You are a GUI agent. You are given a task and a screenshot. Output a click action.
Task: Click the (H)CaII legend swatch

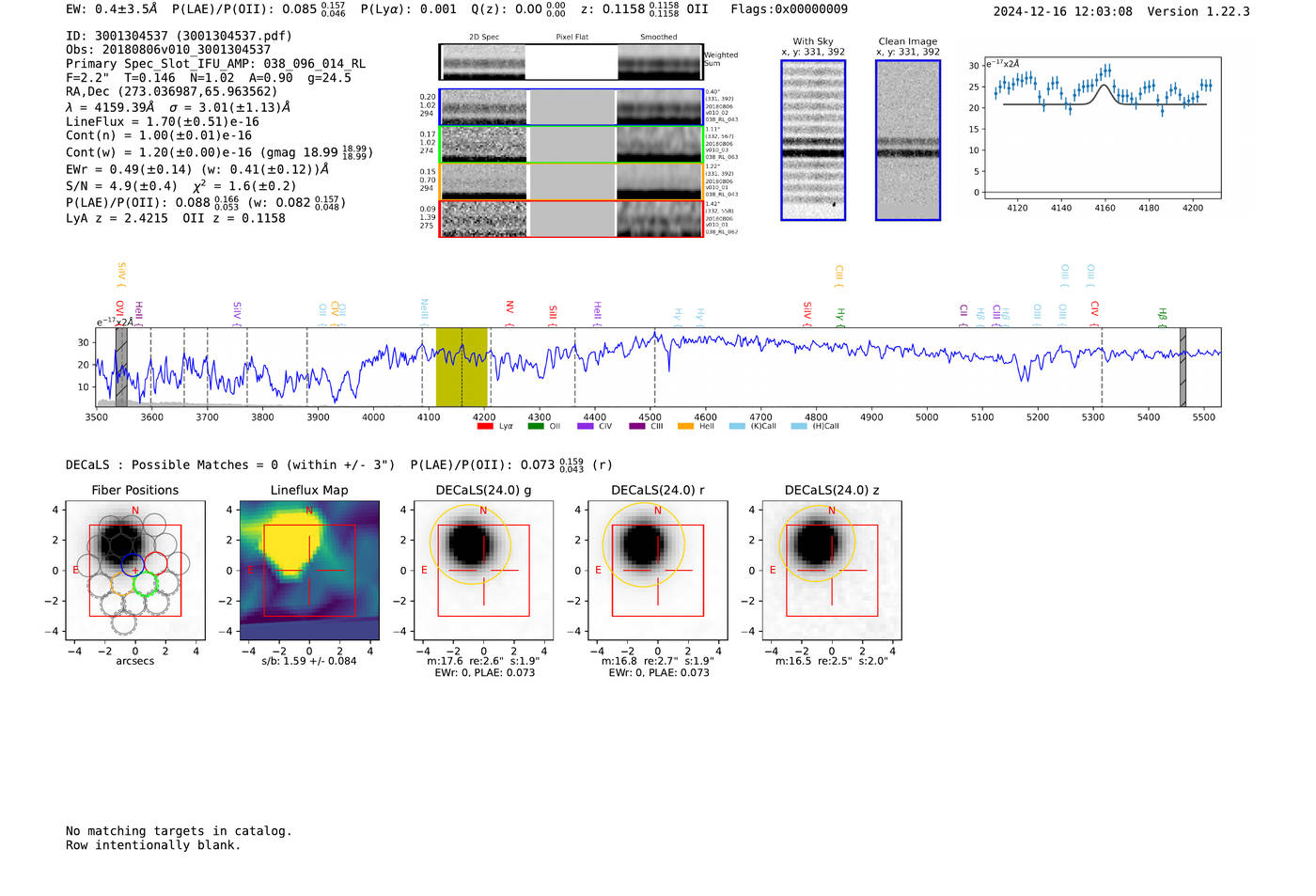pyautogui.click(x=799, y=426)
